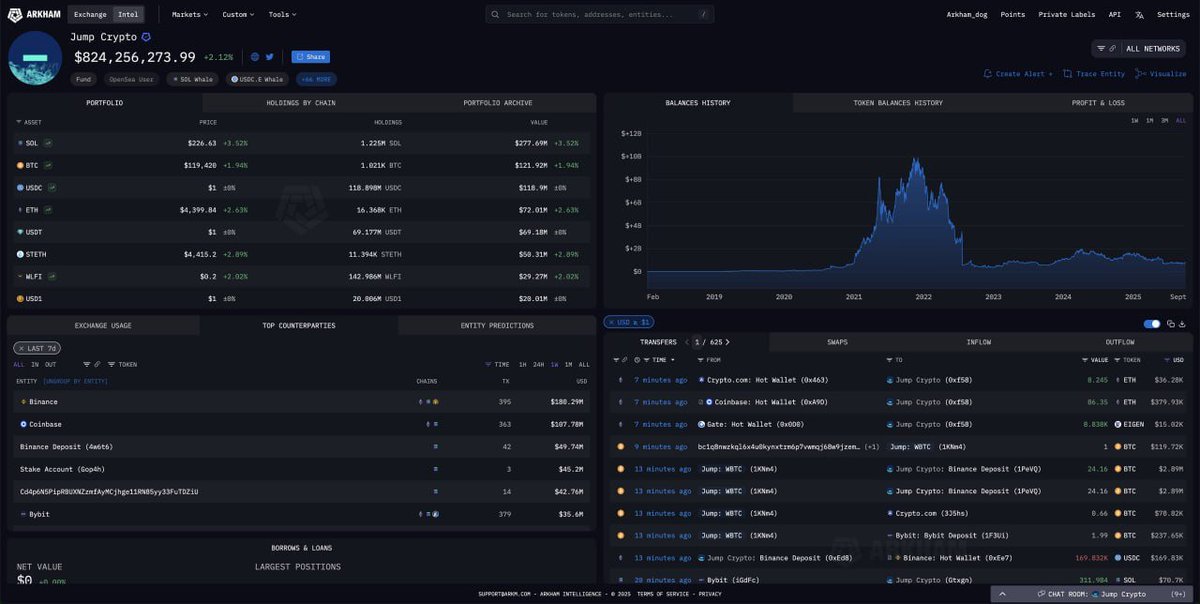
Task: Switch to Portfolio Archive tab
Action: coord(497,103)
